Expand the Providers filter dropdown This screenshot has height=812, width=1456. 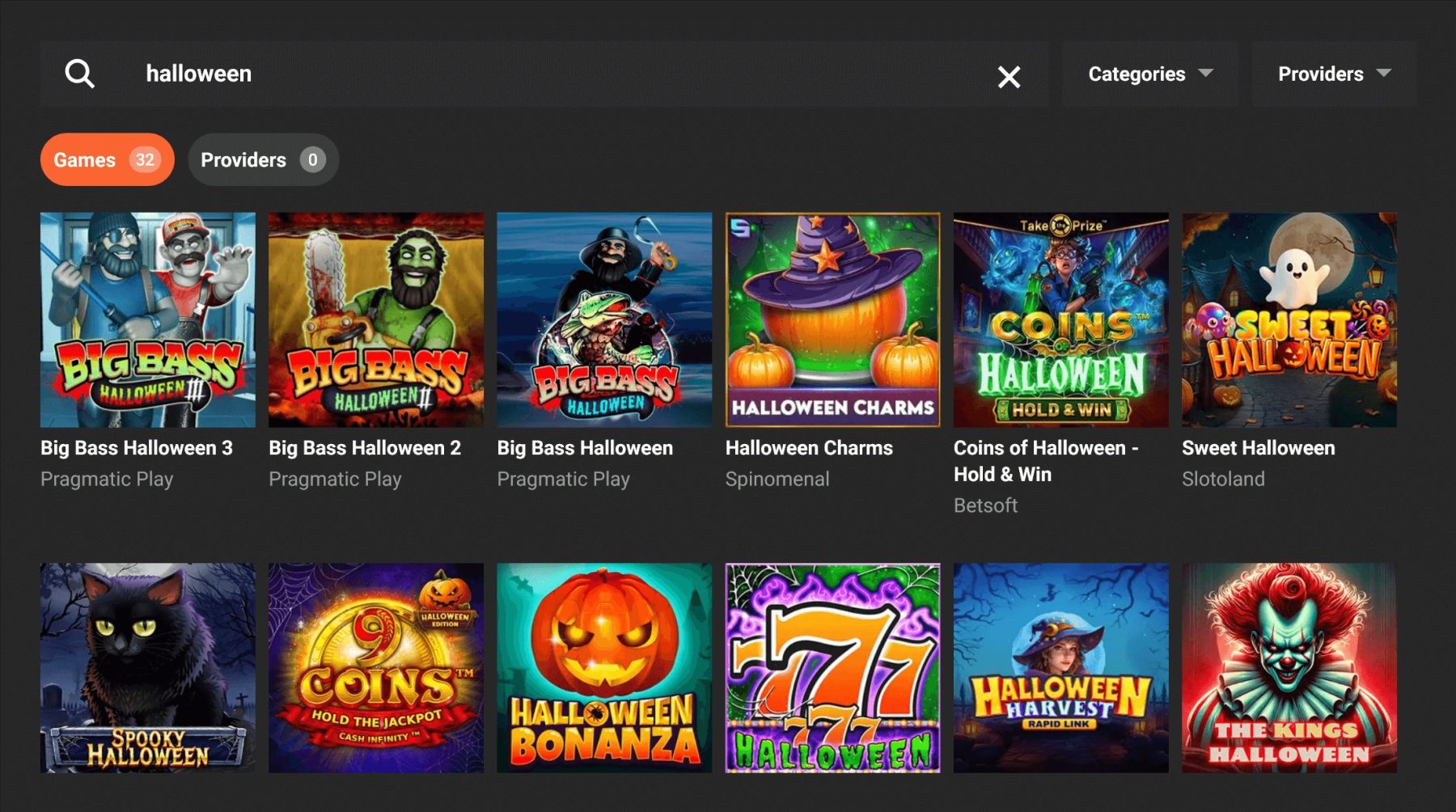1334,74
